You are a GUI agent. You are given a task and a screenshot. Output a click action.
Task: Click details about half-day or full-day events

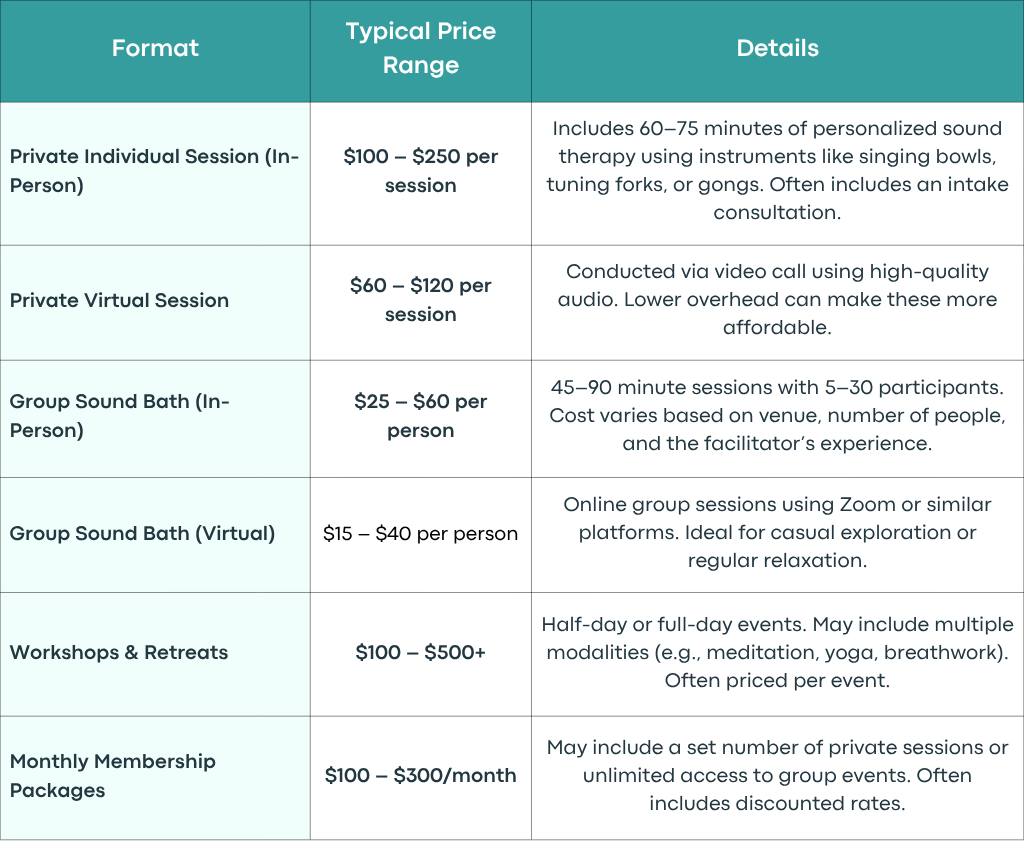click(777, 652)
